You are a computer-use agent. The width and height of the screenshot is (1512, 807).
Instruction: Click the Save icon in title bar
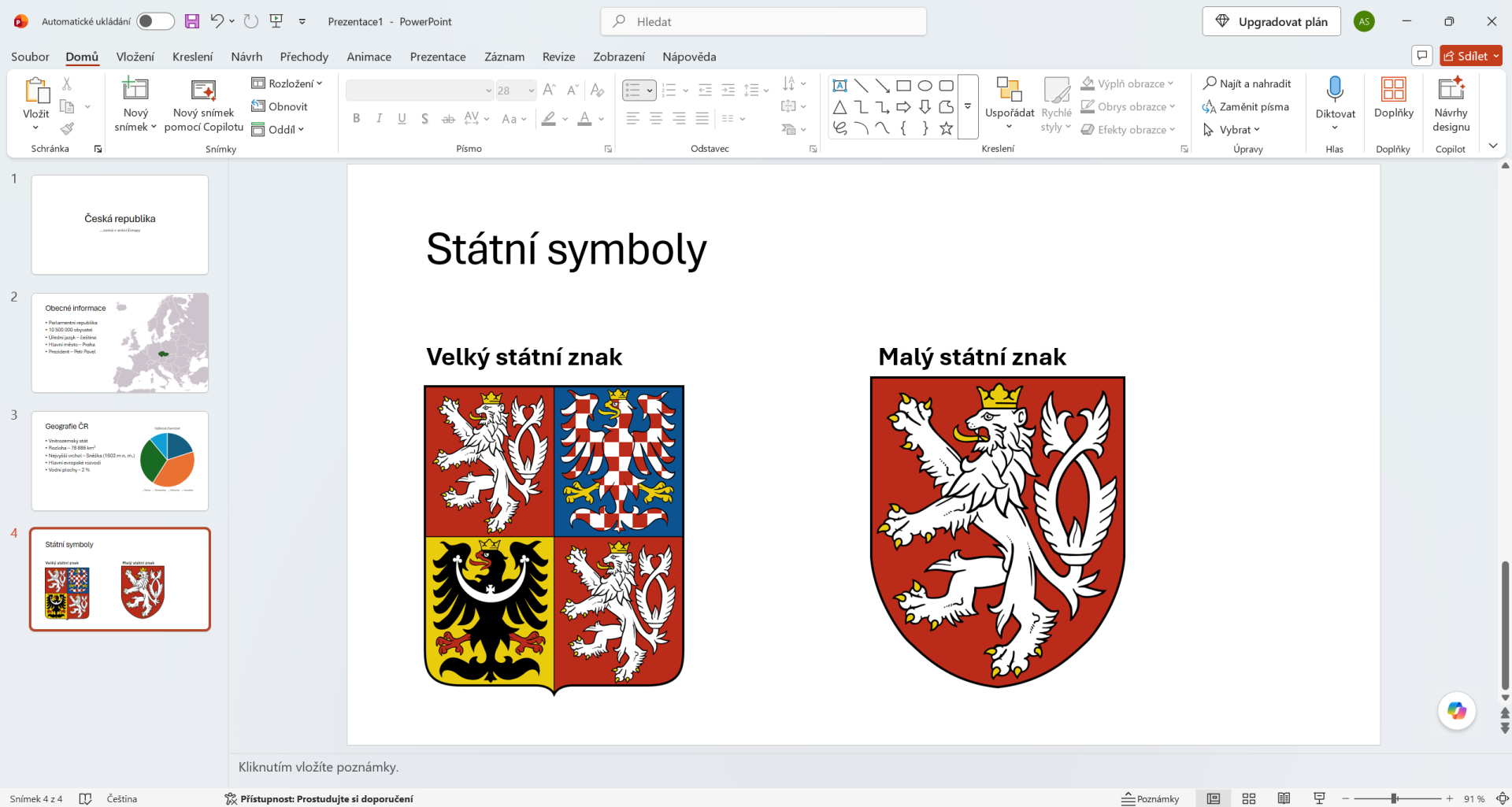point(192,21)
